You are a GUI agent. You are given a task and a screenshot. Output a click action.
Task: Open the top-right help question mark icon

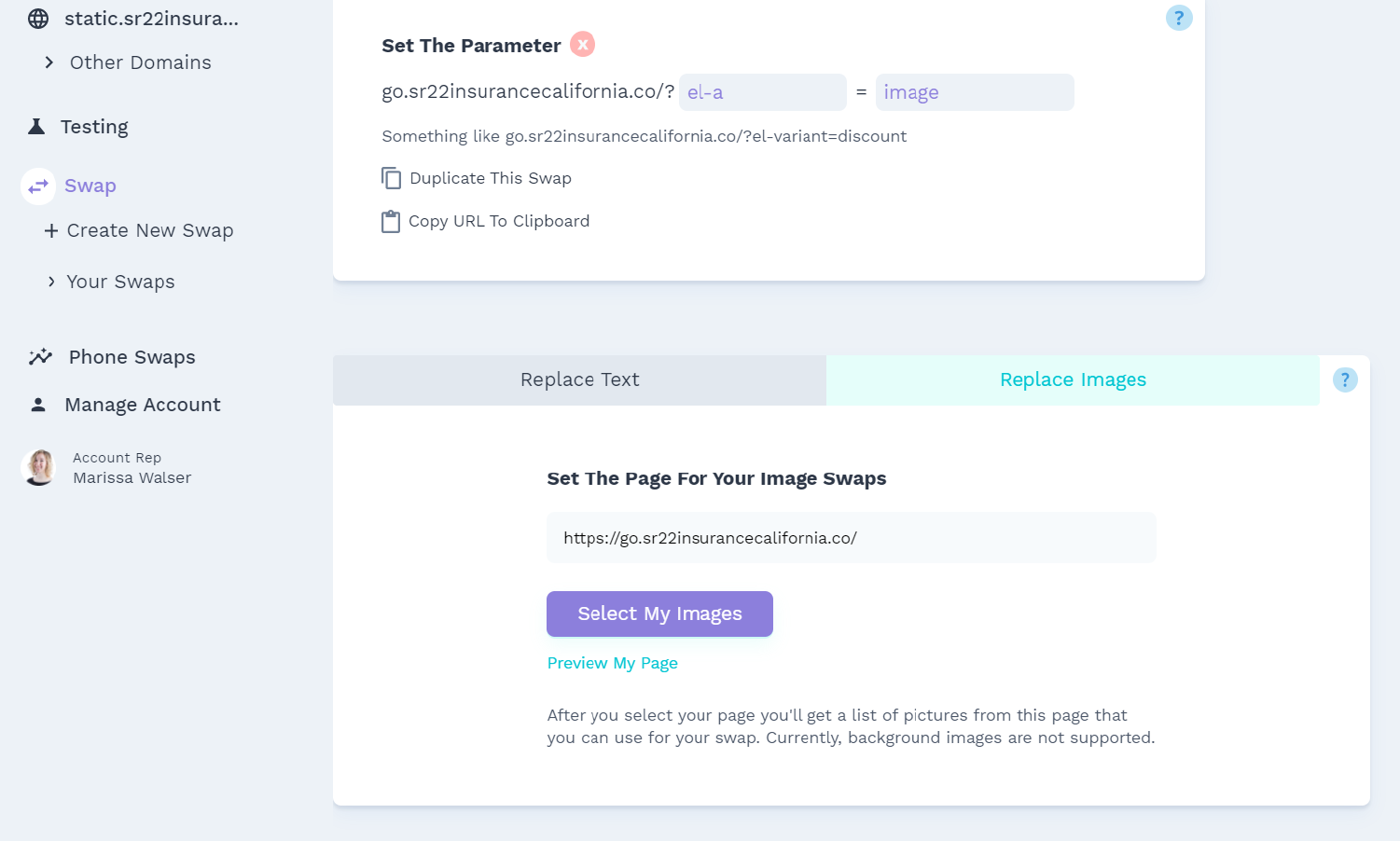1179,17
